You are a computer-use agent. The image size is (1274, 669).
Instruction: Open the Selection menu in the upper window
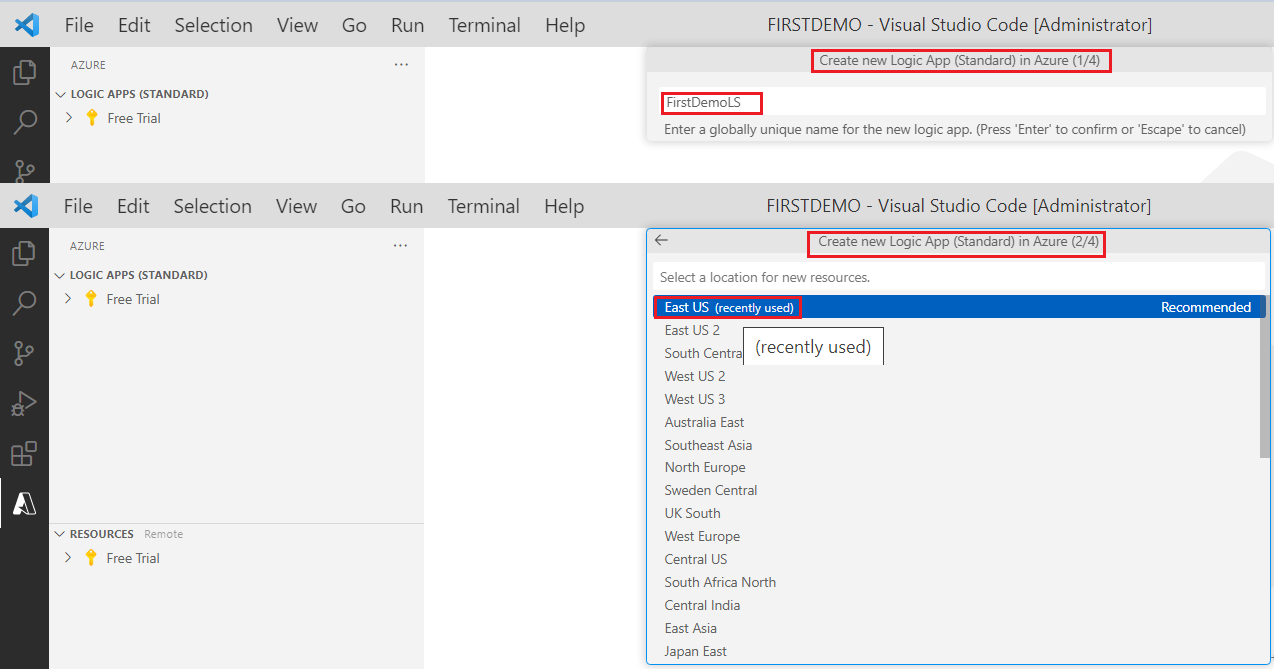pos(213,25)
